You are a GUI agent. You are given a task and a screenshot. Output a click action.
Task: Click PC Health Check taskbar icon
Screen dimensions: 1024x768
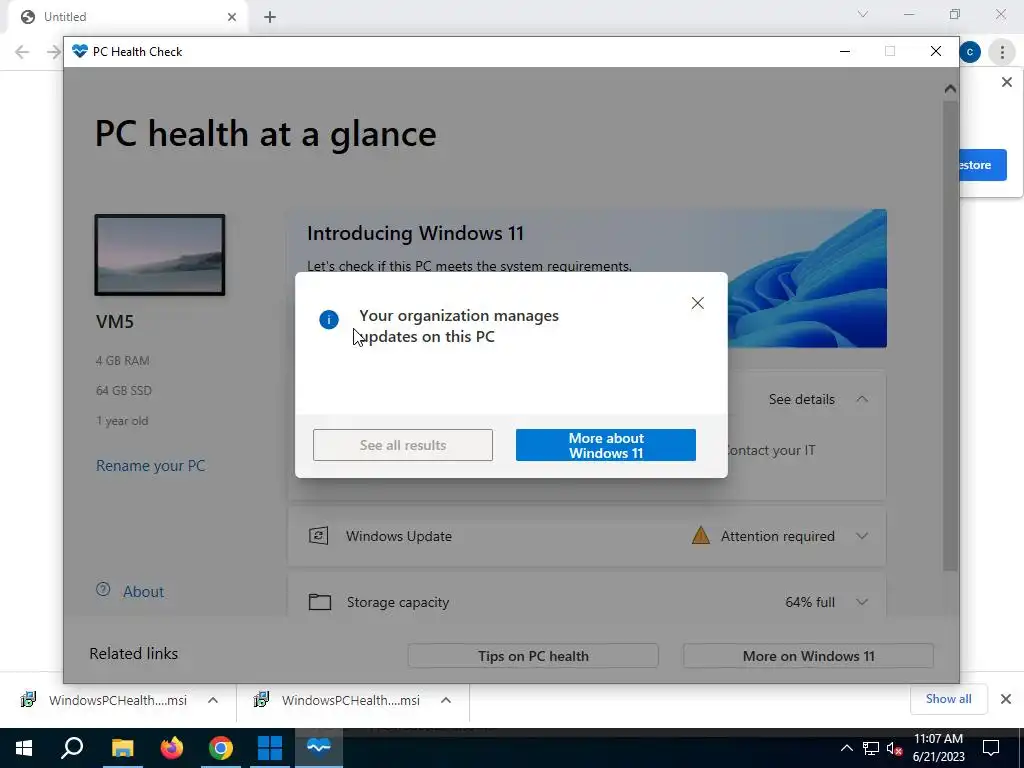(x=319, y=748)
